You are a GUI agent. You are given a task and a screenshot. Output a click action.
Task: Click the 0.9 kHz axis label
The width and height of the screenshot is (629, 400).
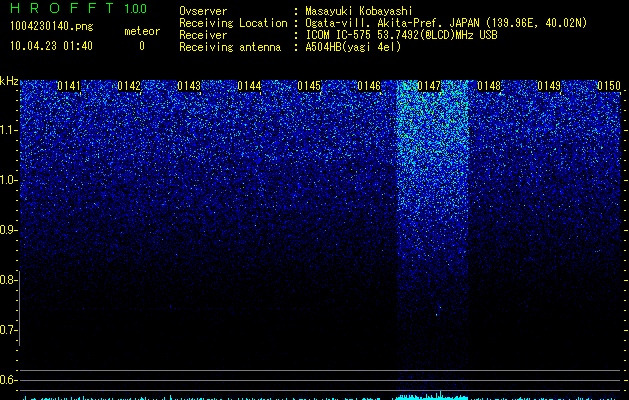[x=8, y=230]
